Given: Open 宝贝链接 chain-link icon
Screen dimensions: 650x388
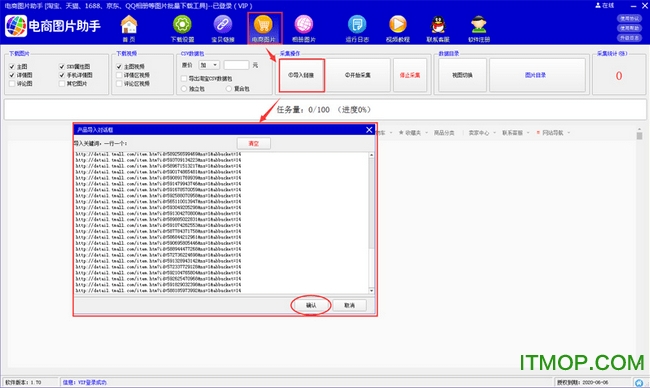Looking at the screenshot, I should 223,28.
